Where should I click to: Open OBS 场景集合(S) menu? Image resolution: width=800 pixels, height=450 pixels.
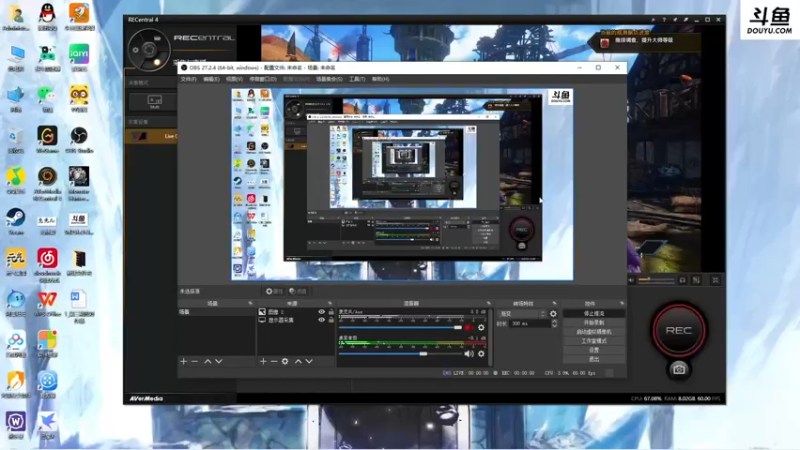329,79
